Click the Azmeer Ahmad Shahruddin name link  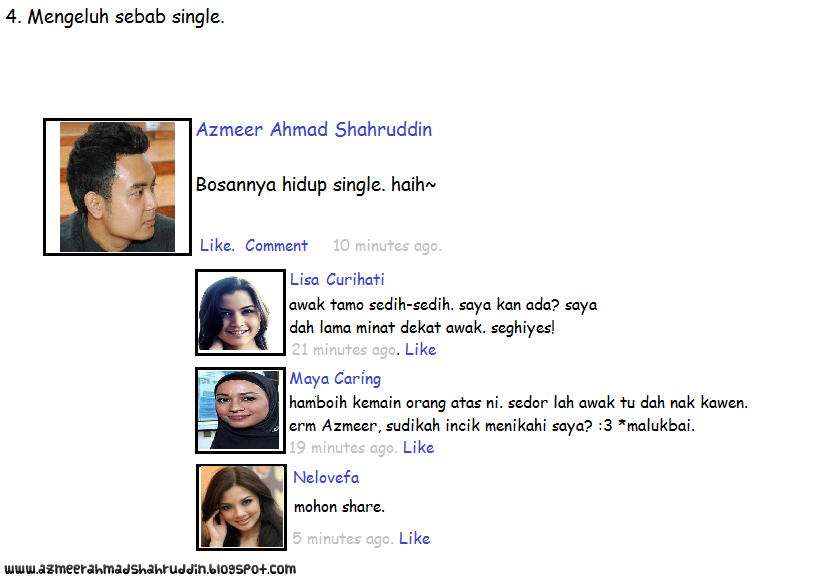click(314, 130)
